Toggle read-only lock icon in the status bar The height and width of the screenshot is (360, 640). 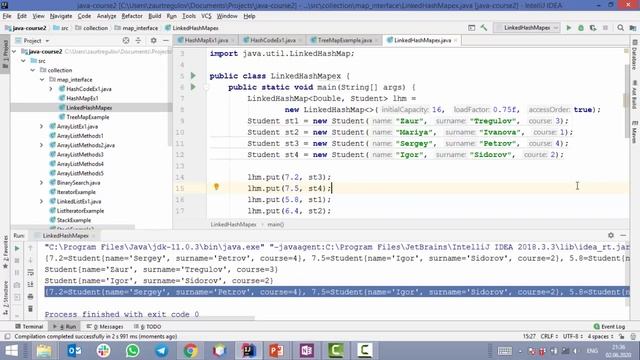point(621,336)
